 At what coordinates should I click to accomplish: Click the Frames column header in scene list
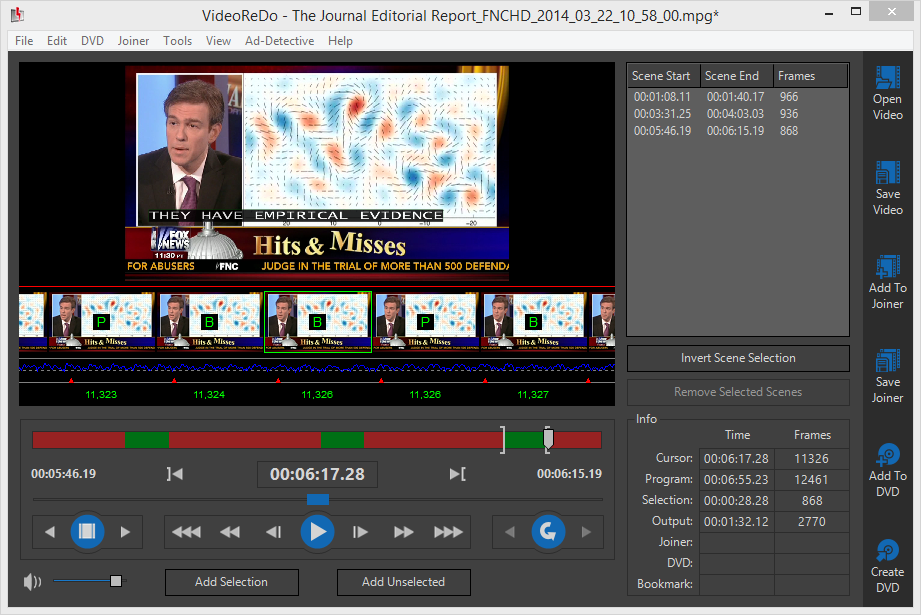[x=810, y=76]
